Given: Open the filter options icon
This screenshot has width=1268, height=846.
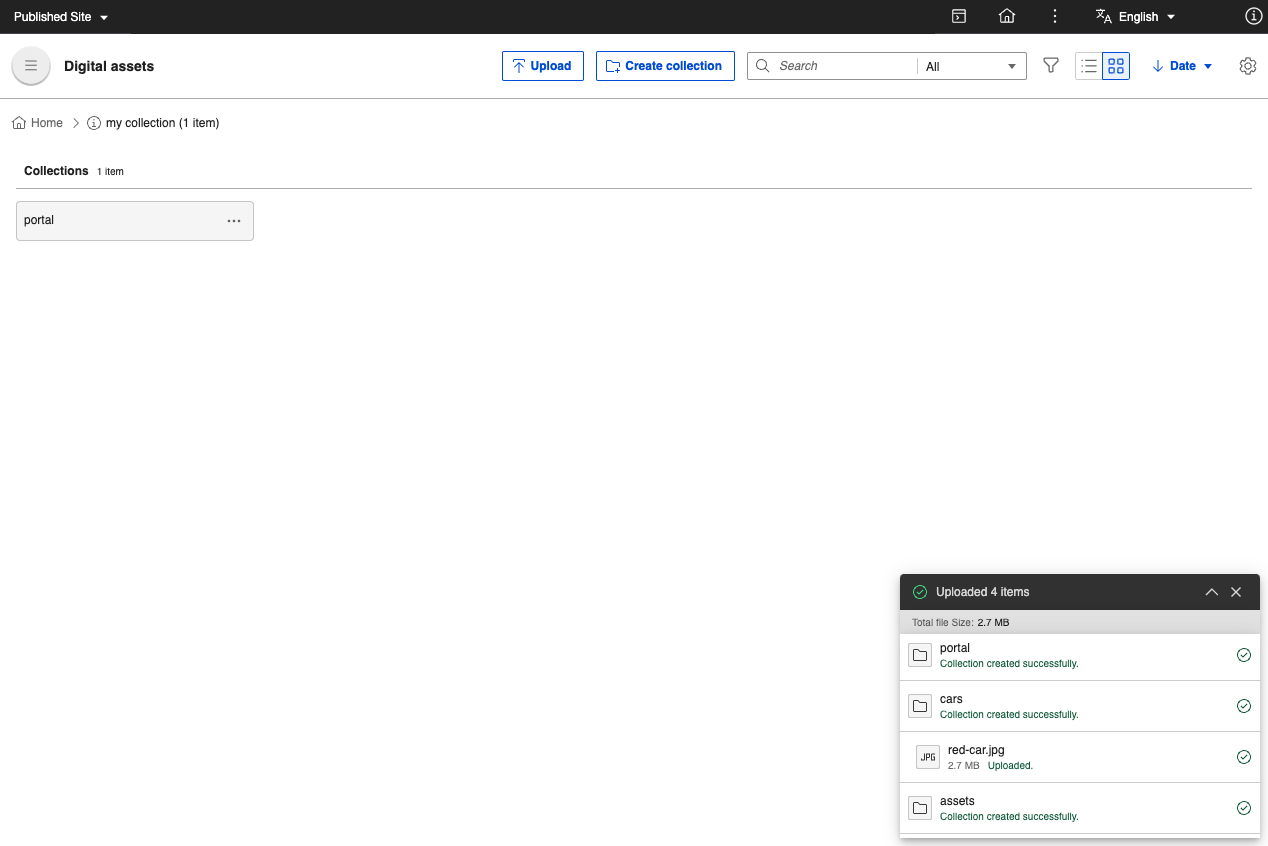Looking at the screenshot, I should click(1050, 65).
